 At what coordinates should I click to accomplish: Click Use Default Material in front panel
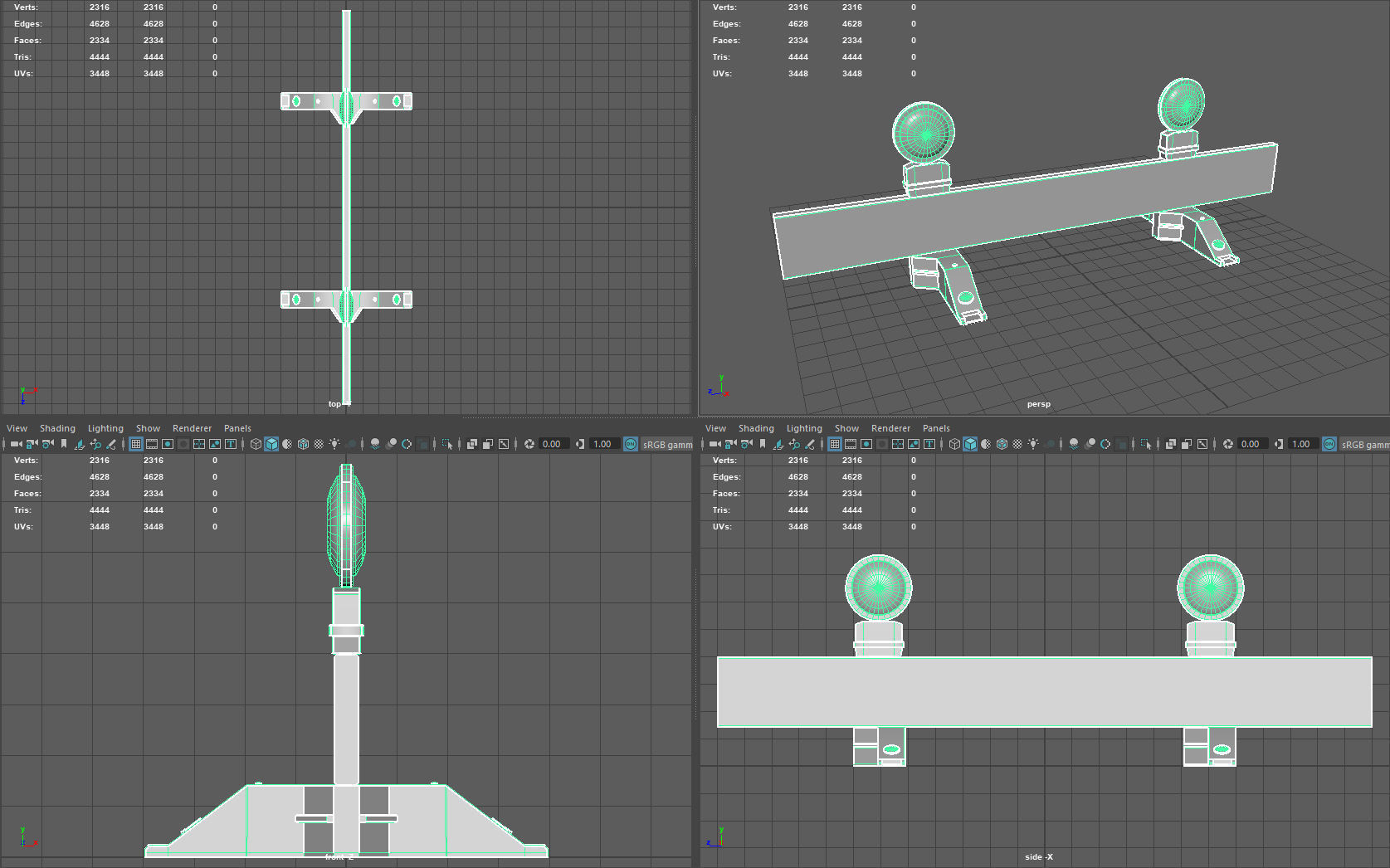pyautogui.click(x=287, y=444)
